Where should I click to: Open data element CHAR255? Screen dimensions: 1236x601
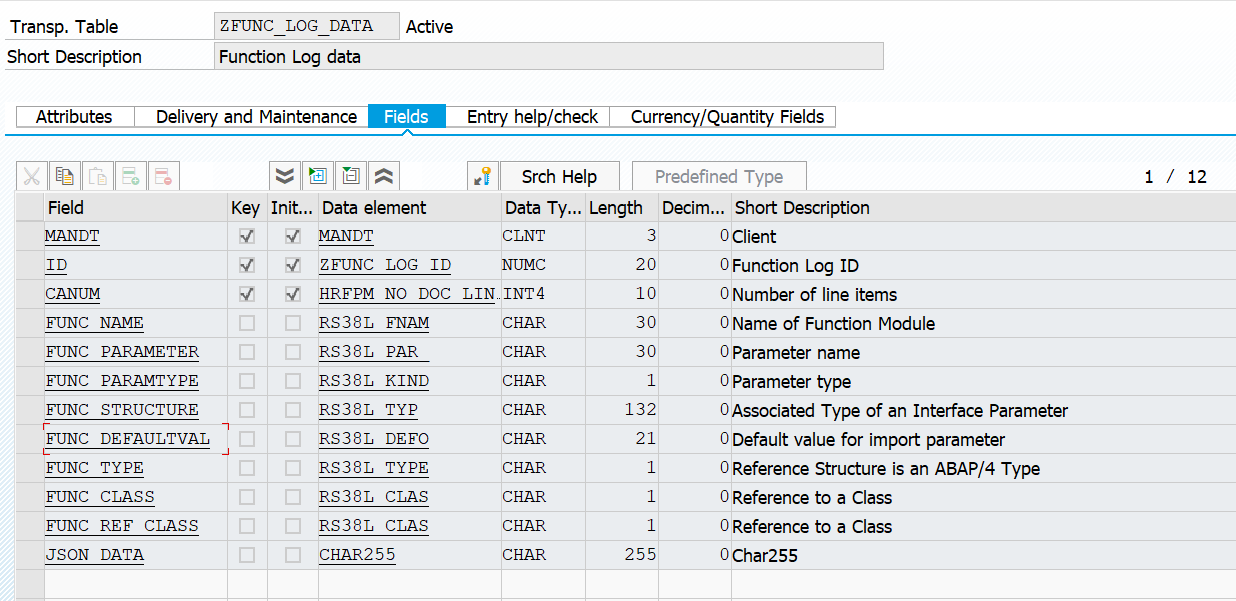click(357, 555)
